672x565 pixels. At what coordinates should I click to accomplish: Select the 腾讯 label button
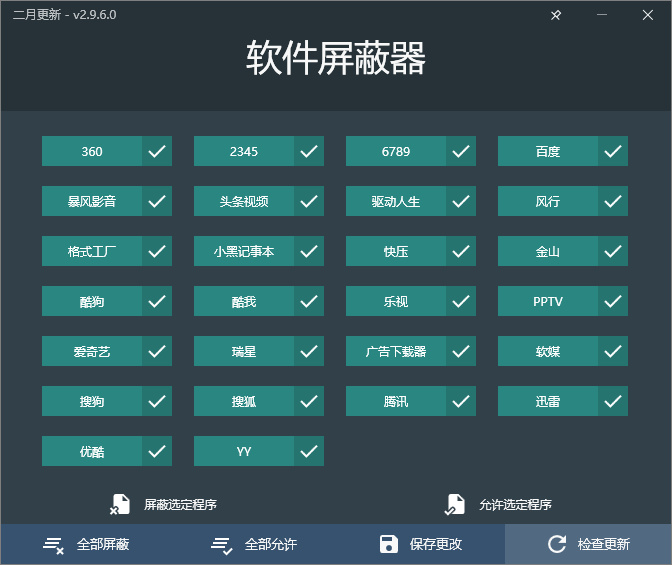[396, 401]
